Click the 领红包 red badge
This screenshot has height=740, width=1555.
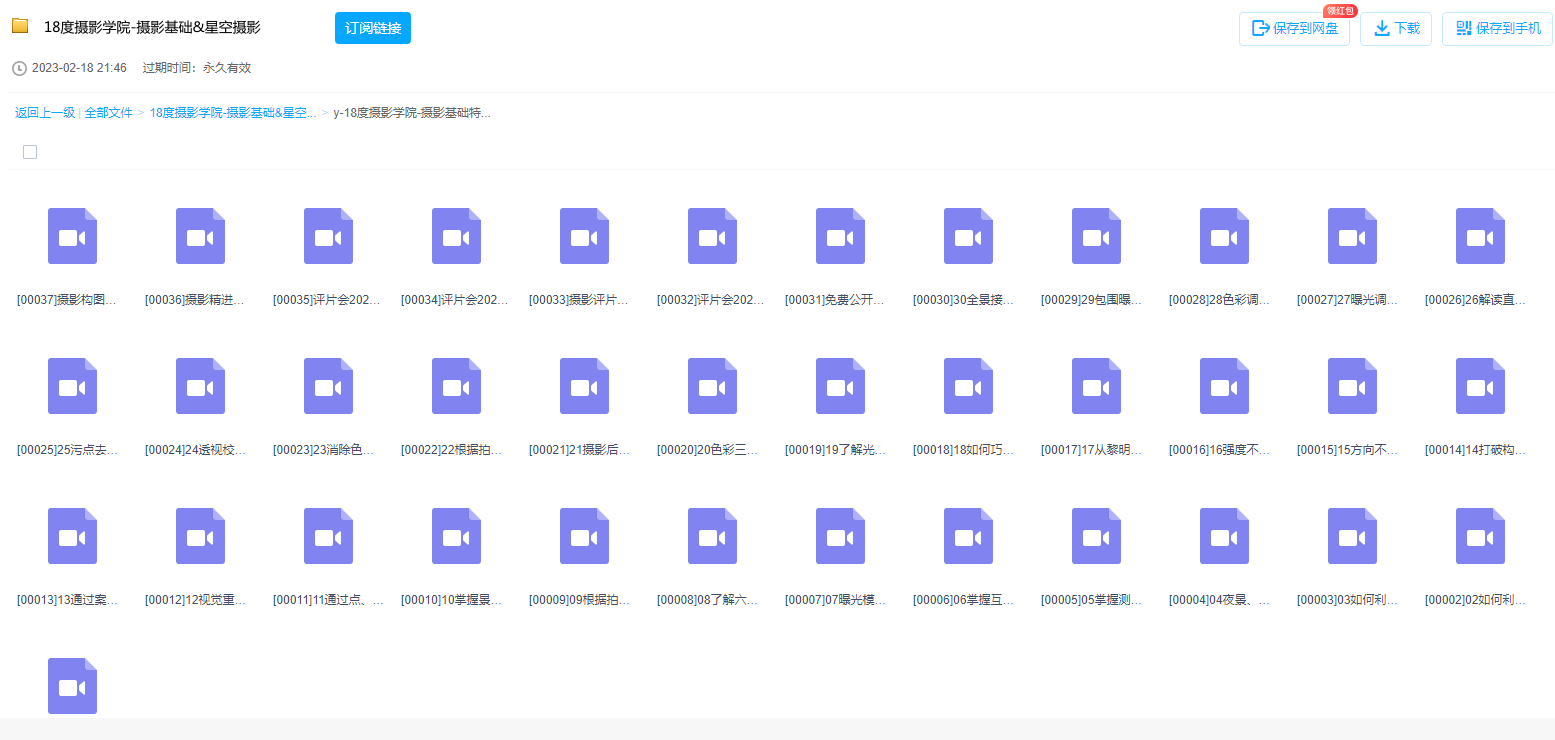[x=1340, y=11]
